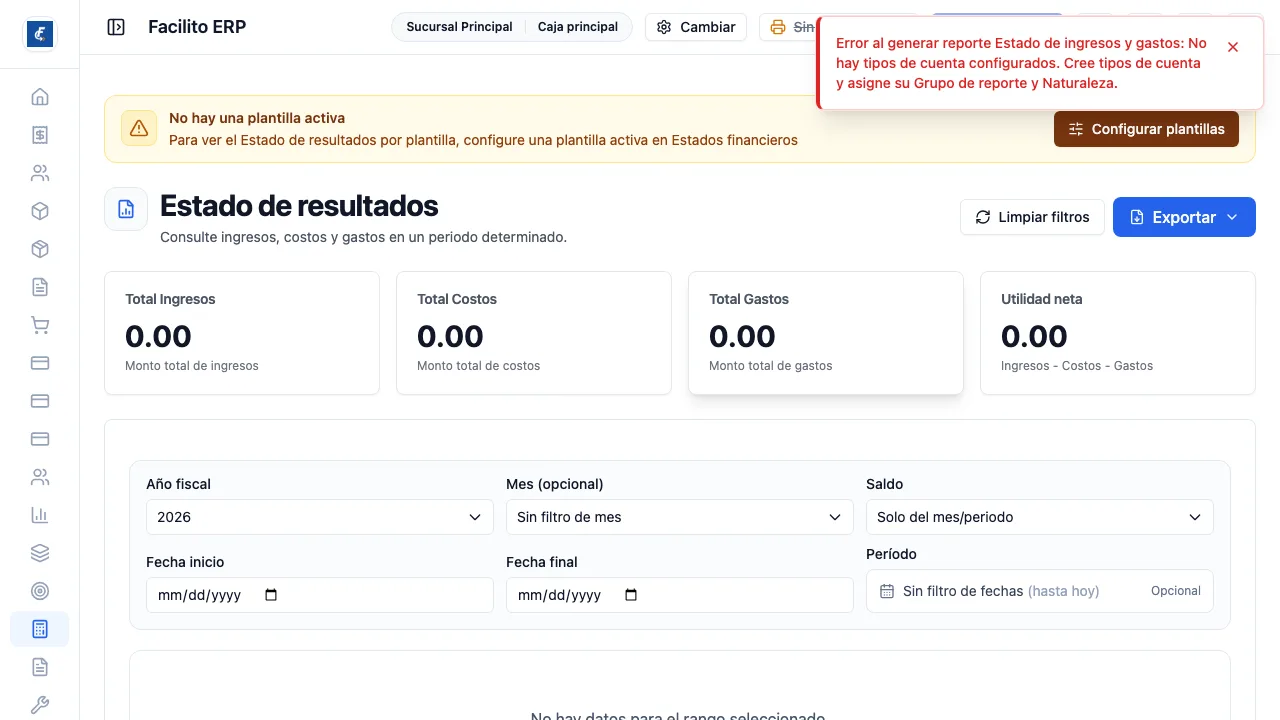Open the dollar receipt sidebar icon

click(x=40, y=135)
